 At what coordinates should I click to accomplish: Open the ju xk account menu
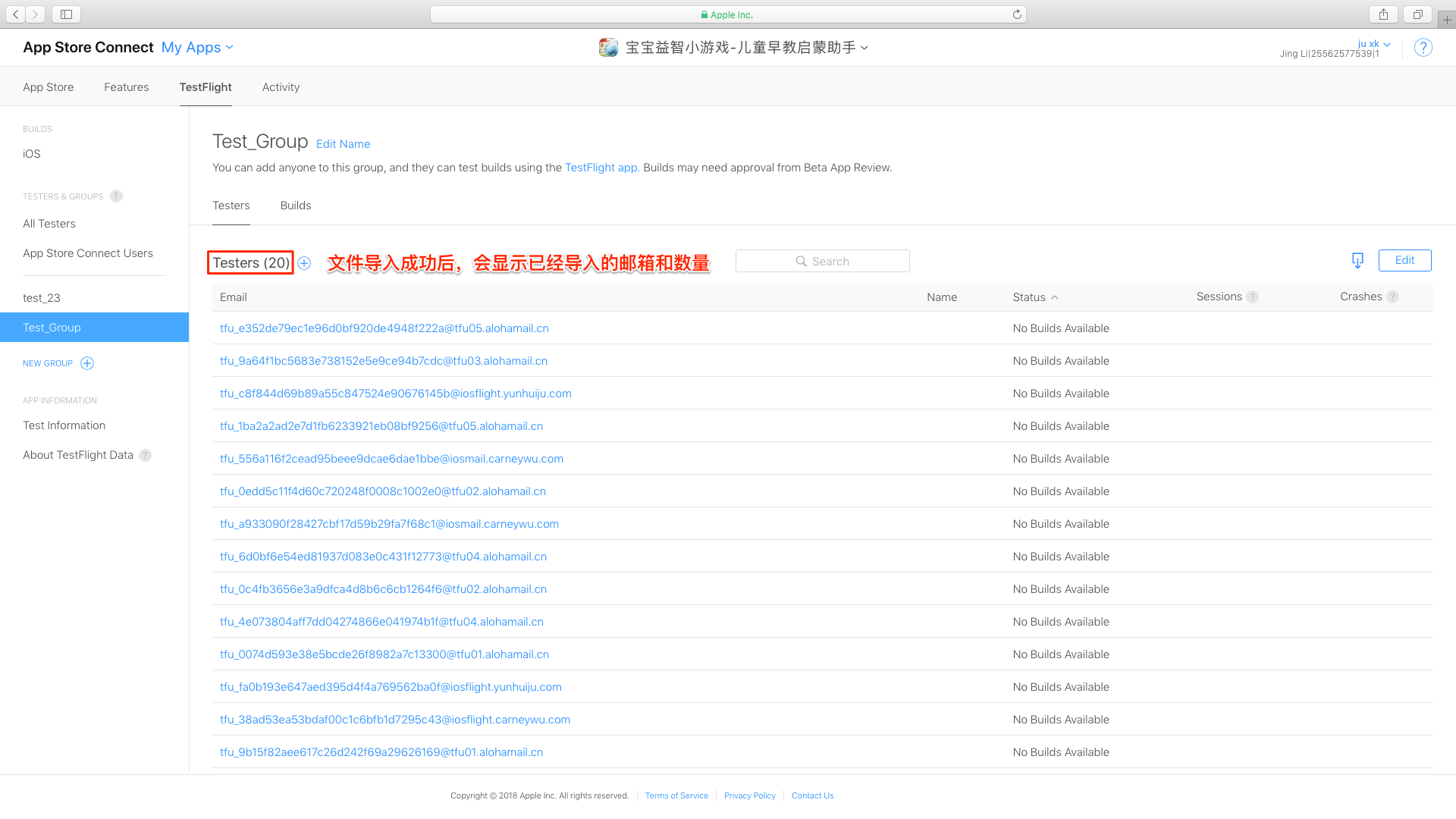coord(1373,44)
